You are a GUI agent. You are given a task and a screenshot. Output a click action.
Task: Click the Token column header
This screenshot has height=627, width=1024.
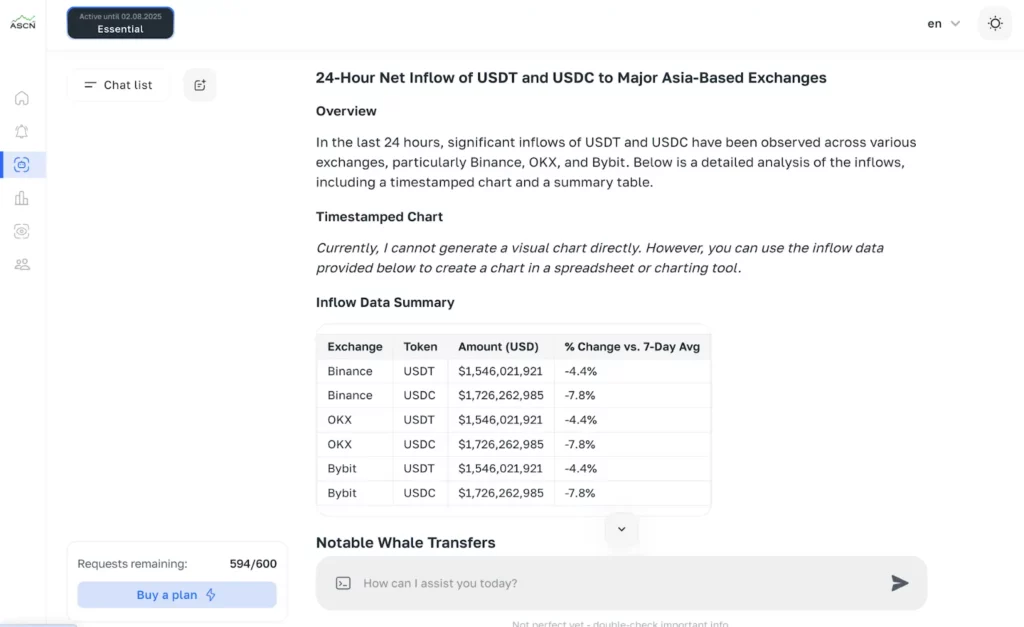point(420,347)
